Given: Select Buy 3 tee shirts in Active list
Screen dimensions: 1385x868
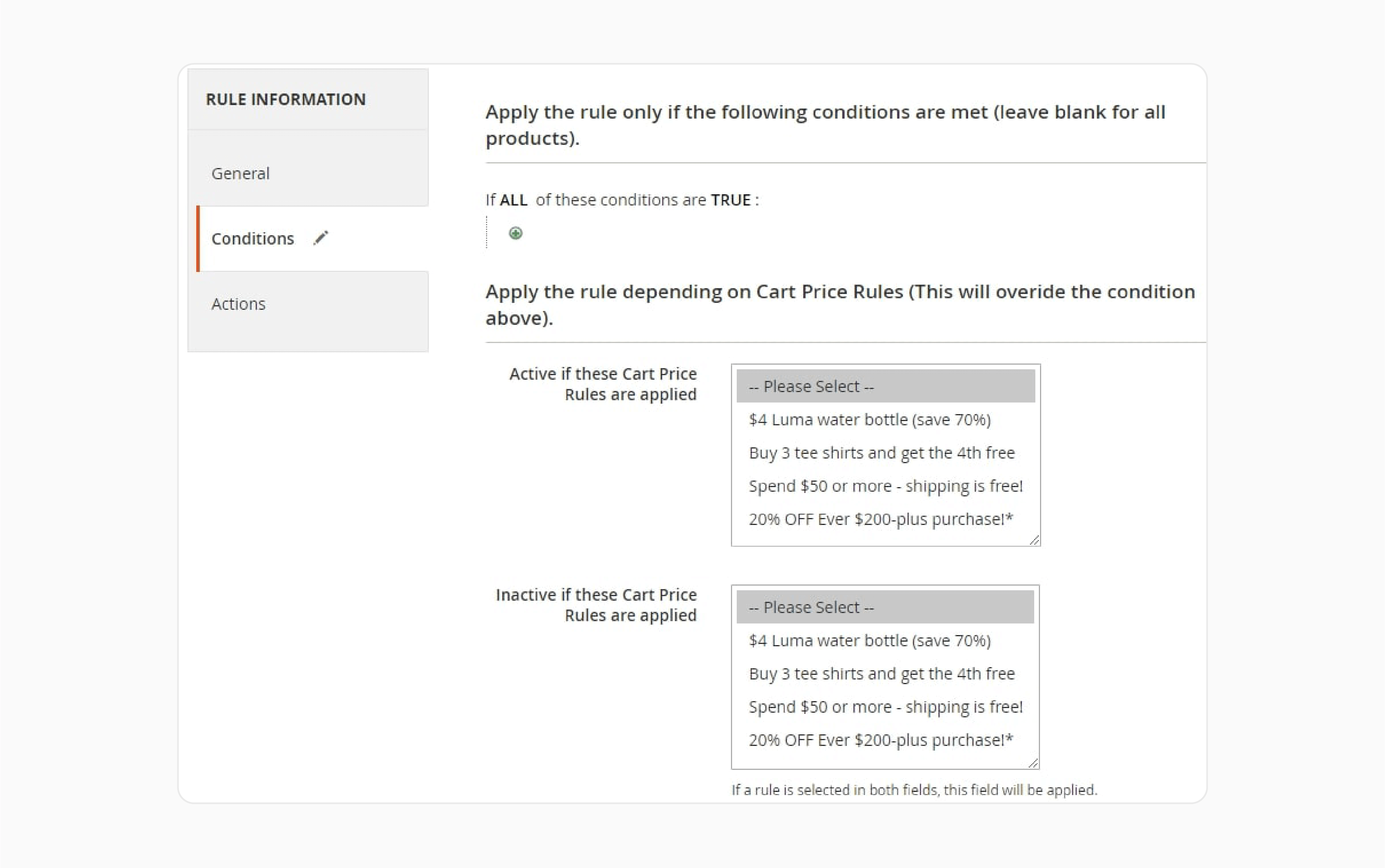Looking at the screenshot, I should click(885, 453).
